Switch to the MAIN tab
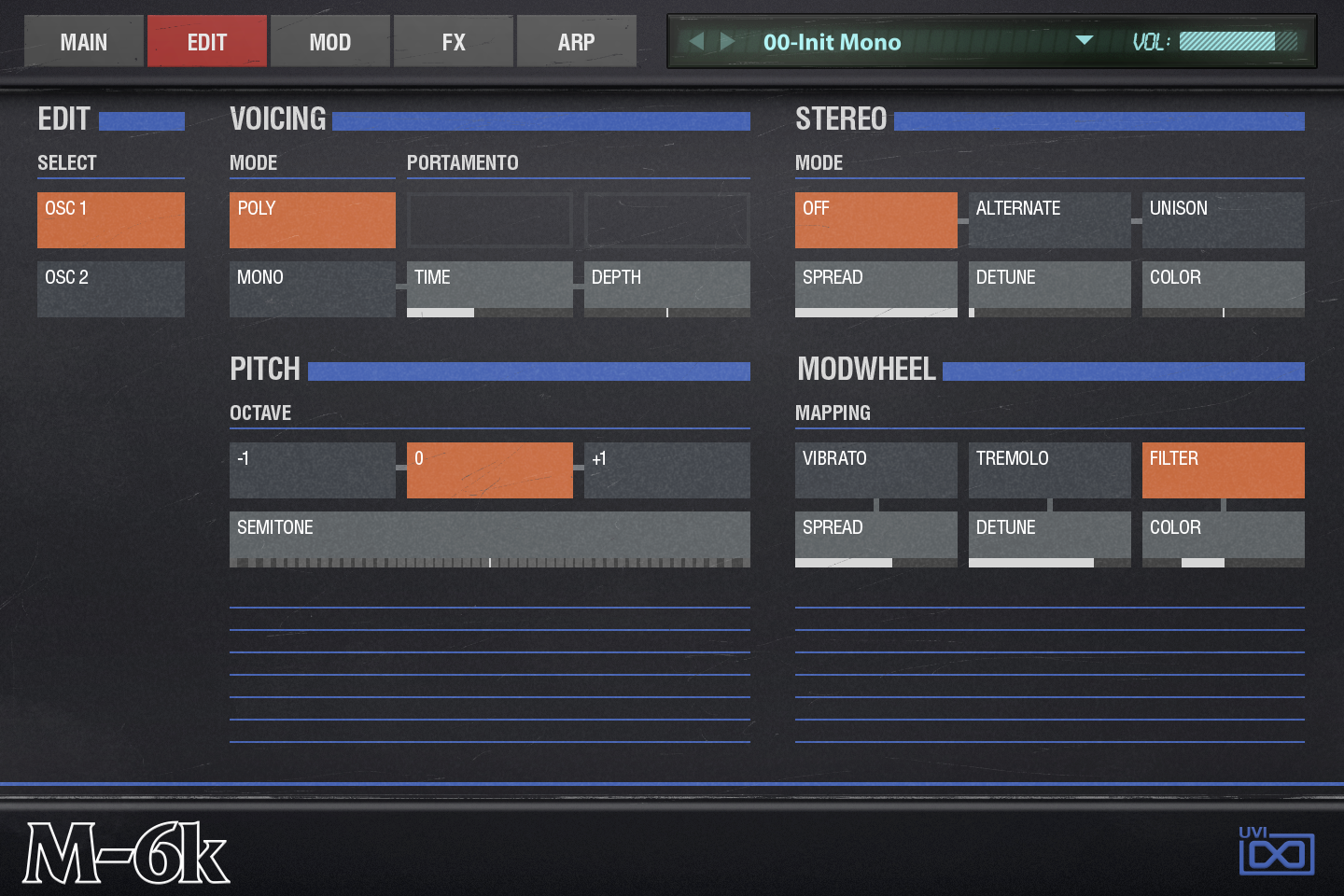Viewport: 1344px width, 896px height. click(84, 41)
